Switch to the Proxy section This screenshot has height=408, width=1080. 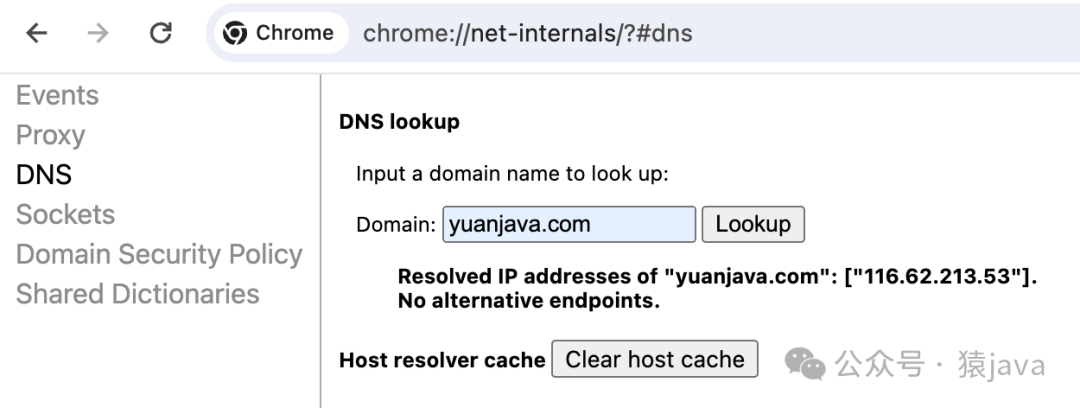(x=50, y=135)
